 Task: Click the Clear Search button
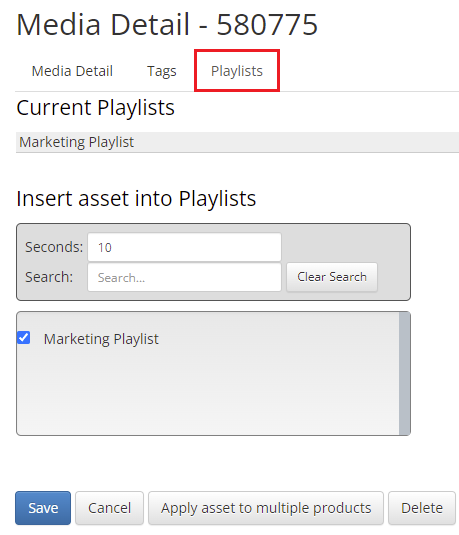[x=332, y=277]
